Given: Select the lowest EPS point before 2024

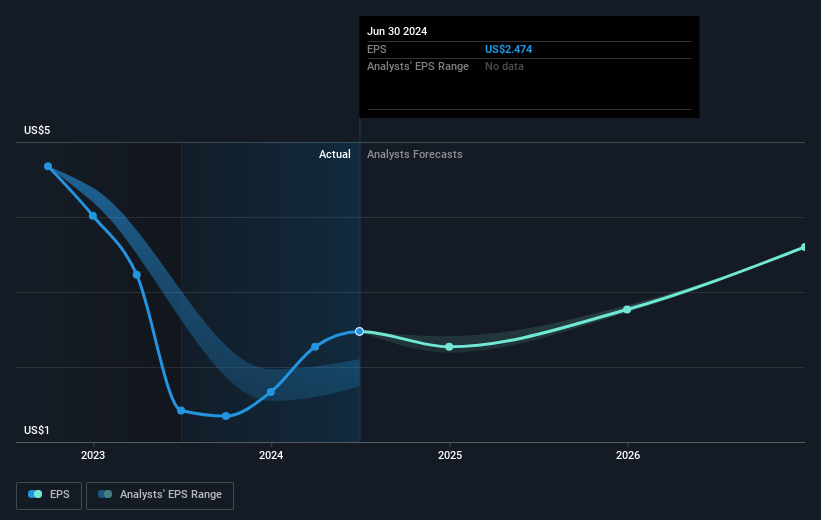Looking at the screenshot, I should coord(226,416).
